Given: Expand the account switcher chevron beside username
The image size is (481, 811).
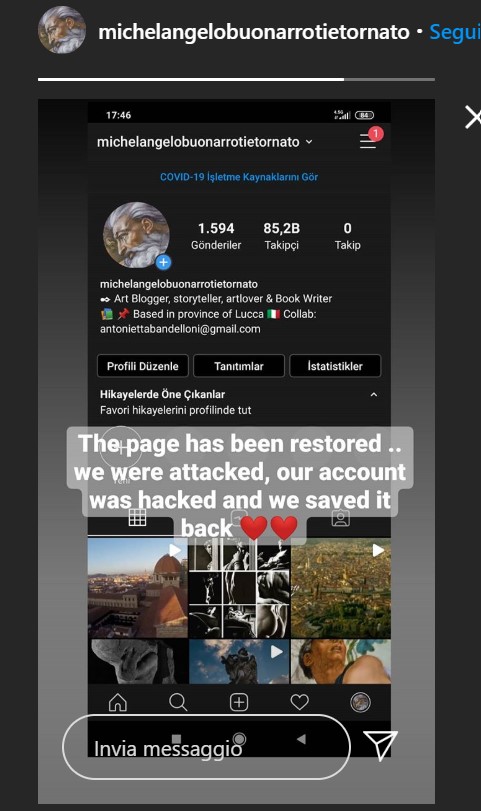Looking at the screenshot, I should tap(309, 142).
